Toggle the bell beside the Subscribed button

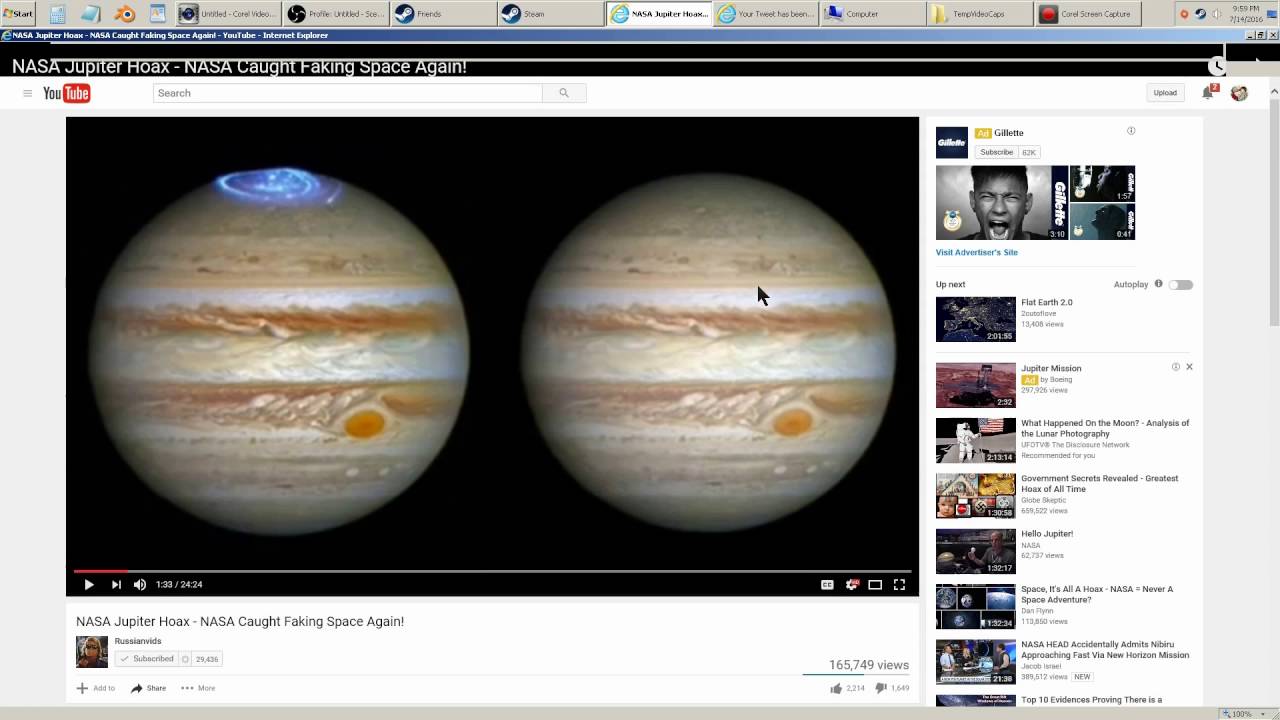pos(185,659)
